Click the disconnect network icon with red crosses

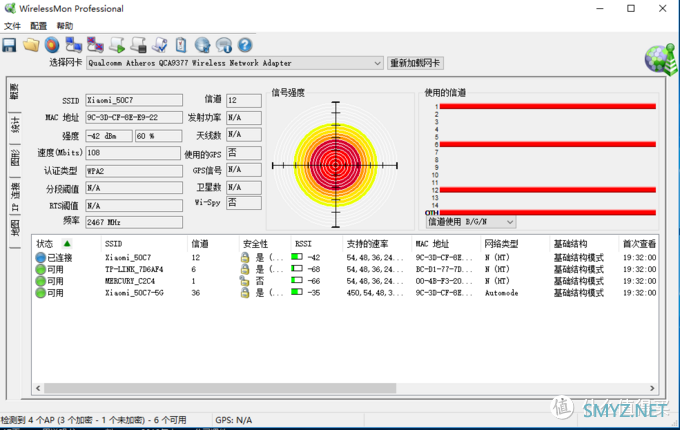tap(95, 45)
